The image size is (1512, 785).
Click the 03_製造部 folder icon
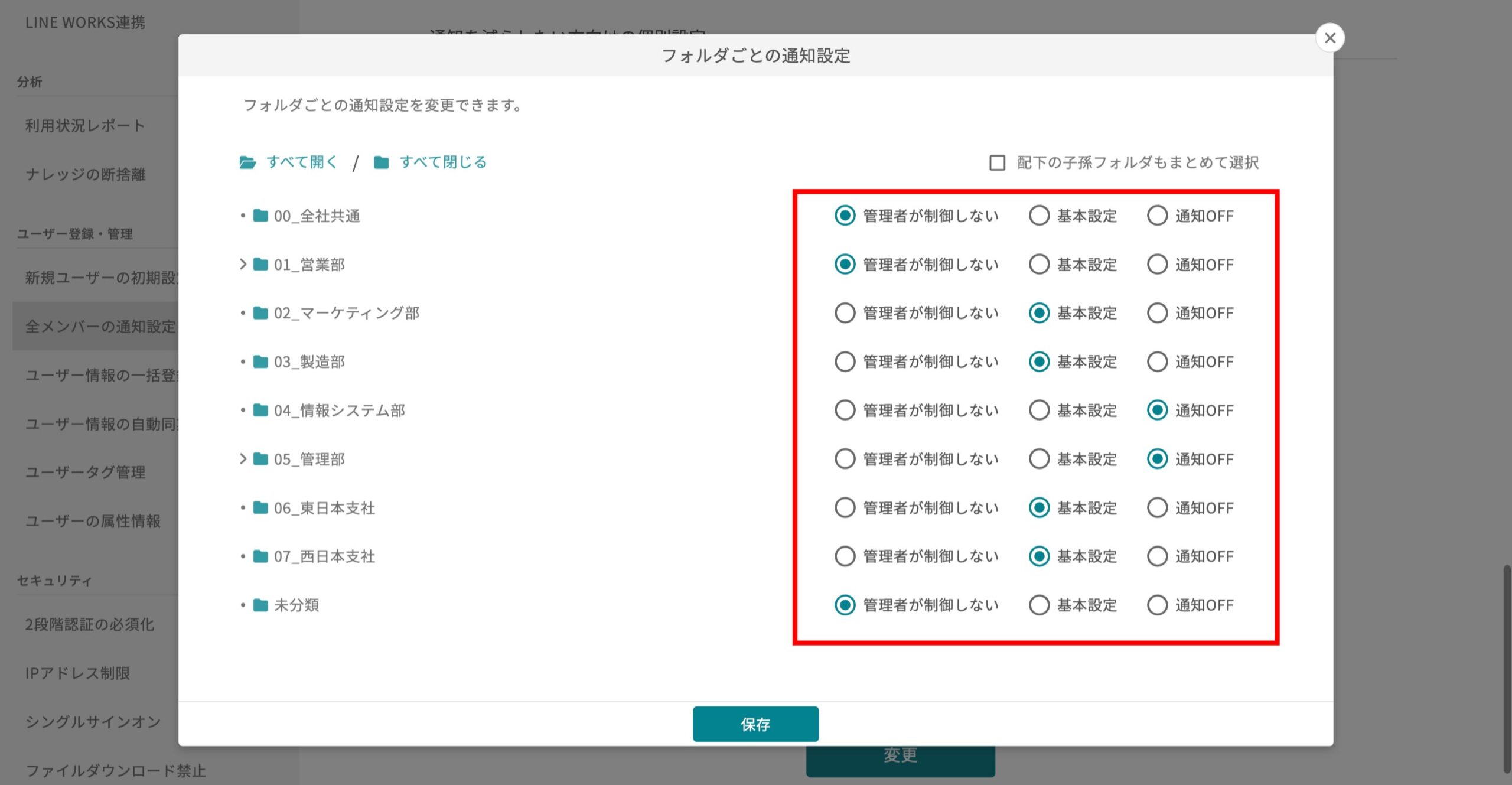260,361
